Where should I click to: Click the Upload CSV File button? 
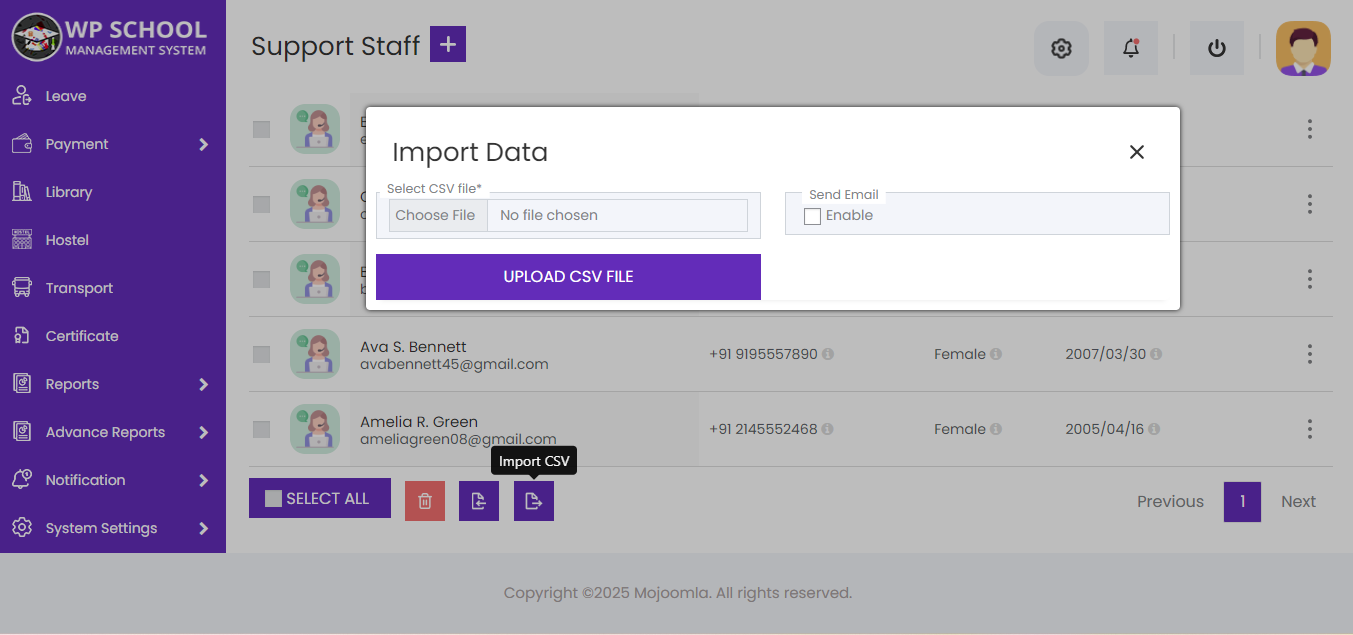[x=568, y=277]
